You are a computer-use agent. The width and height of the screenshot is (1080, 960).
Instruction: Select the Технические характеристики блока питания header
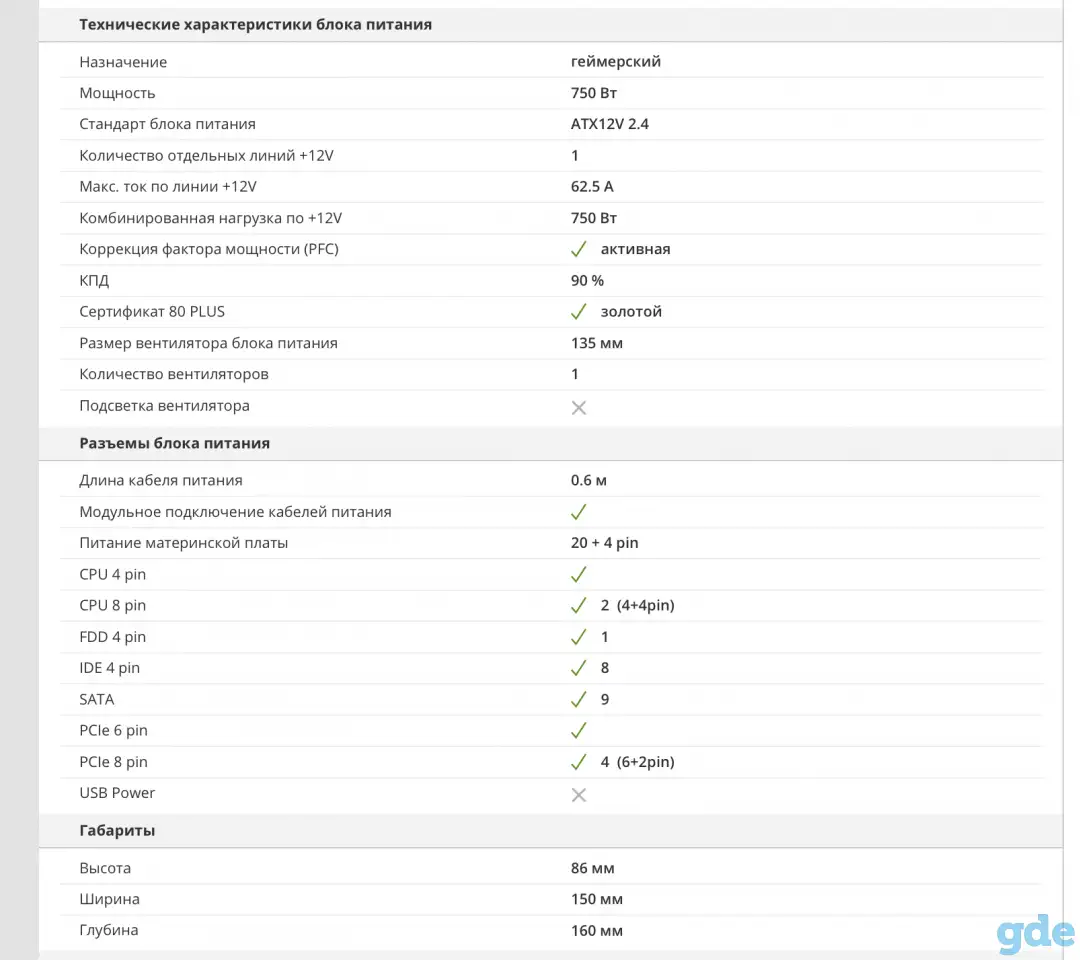tap(256, 25)
